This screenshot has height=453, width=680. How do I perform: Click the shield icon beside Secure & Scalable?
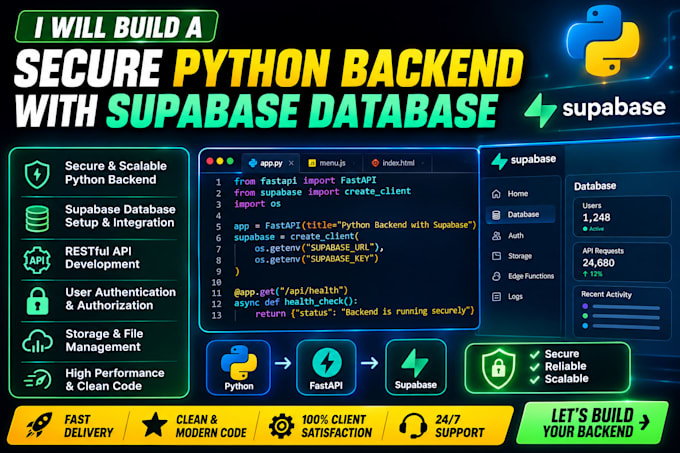point(37,174)
